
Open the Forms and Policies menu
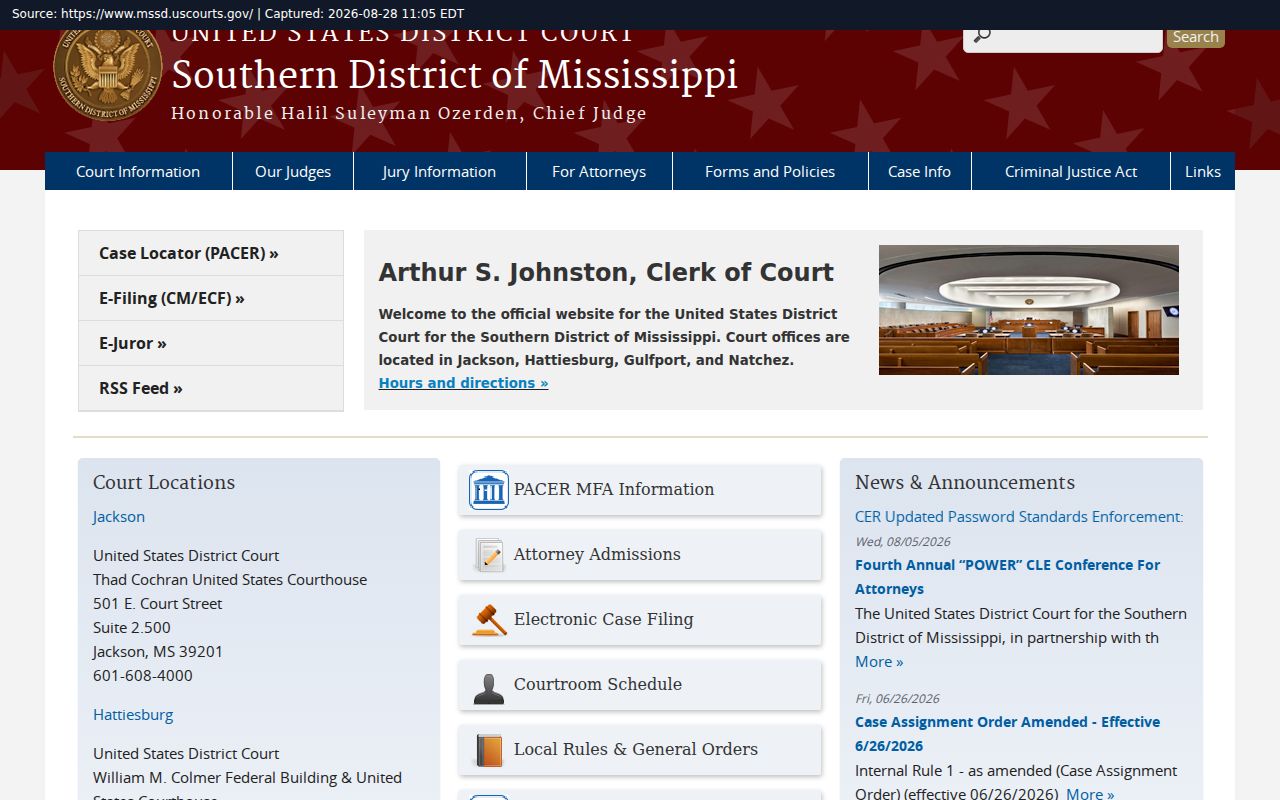click(770, 171)
